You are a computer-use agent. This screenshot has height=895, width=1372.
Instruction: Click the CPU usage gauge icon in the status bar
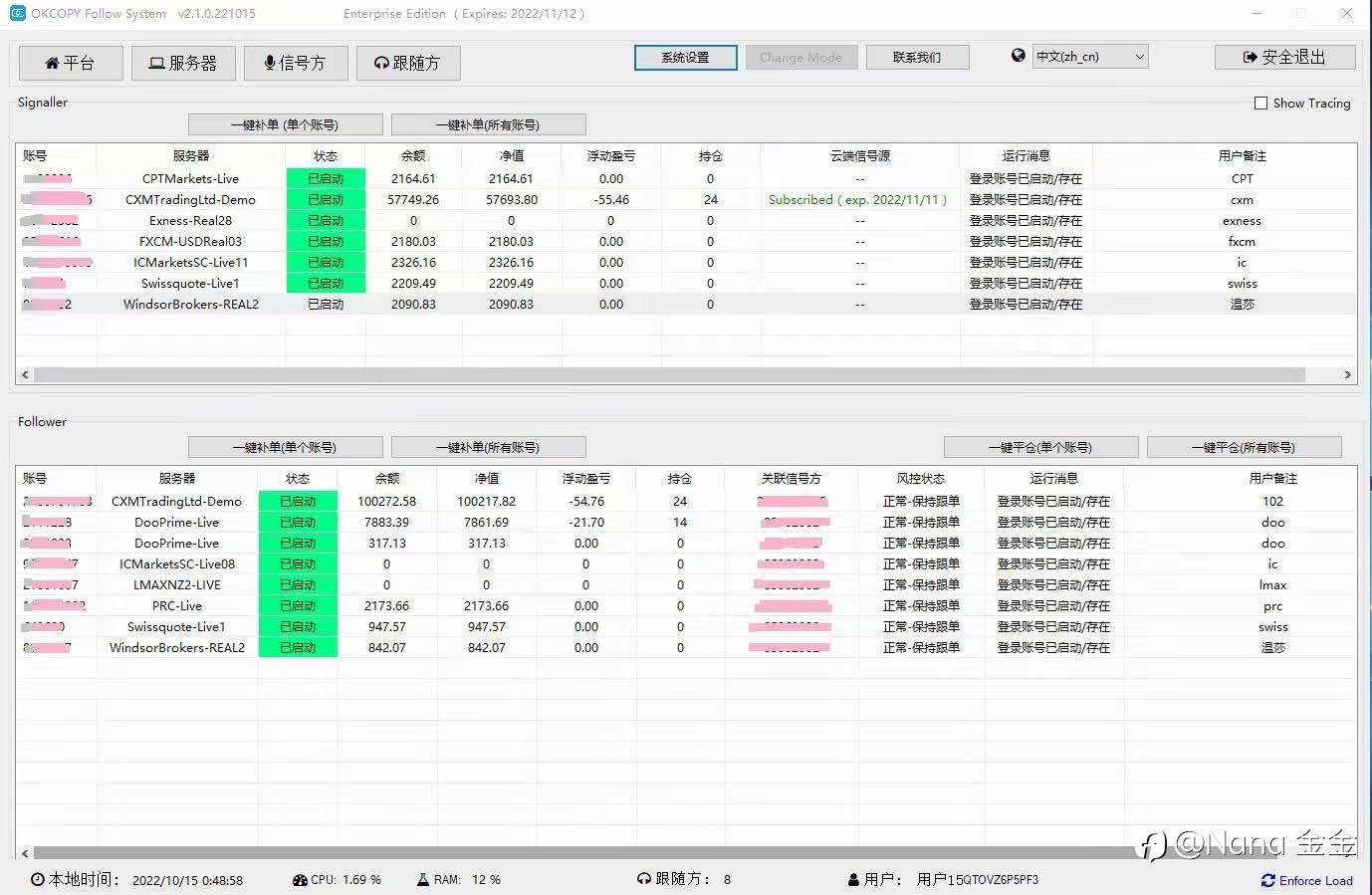coord(300,880)
